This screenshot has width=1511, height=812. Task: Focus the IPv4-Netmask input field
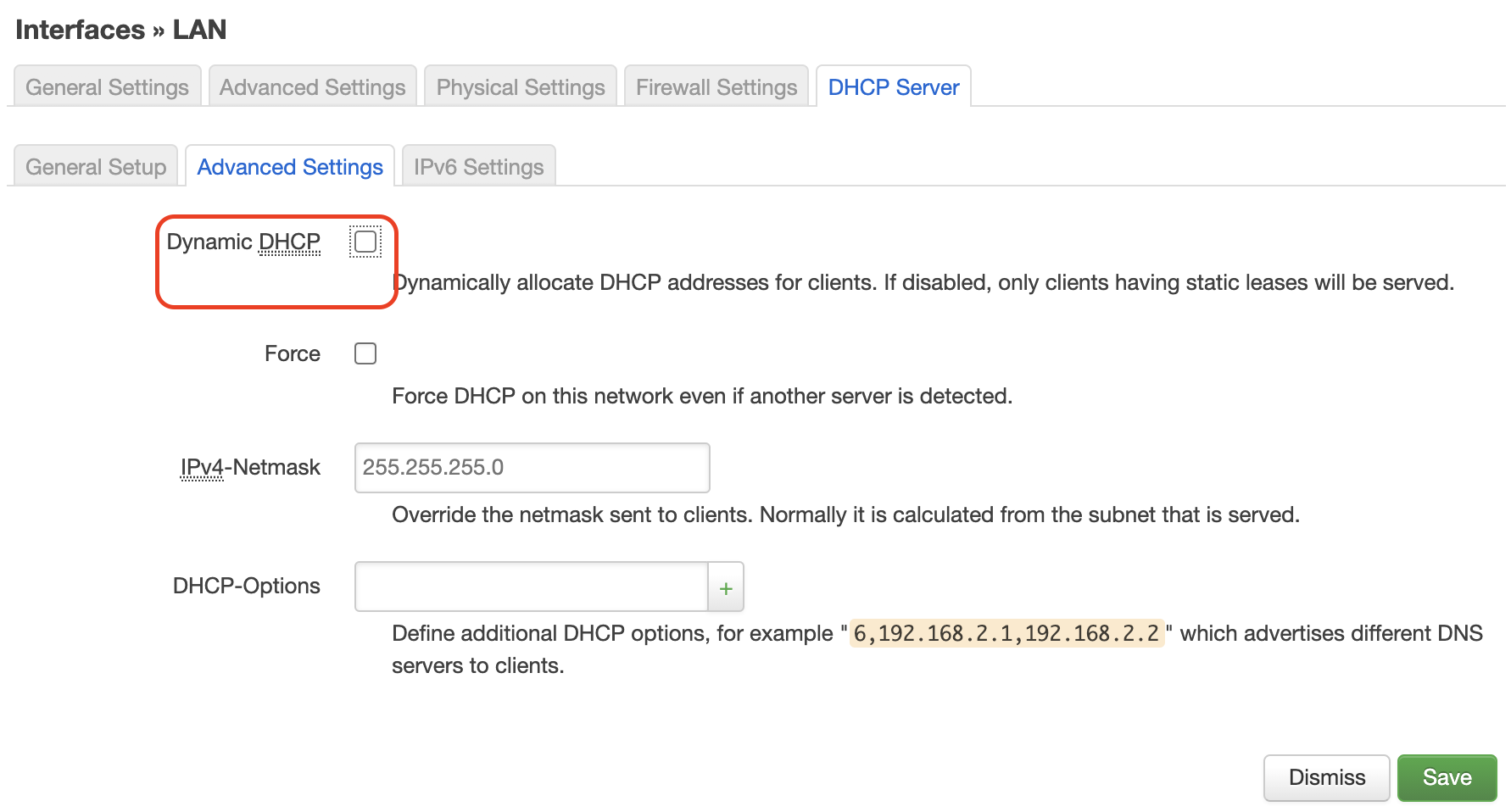(532, 467)
